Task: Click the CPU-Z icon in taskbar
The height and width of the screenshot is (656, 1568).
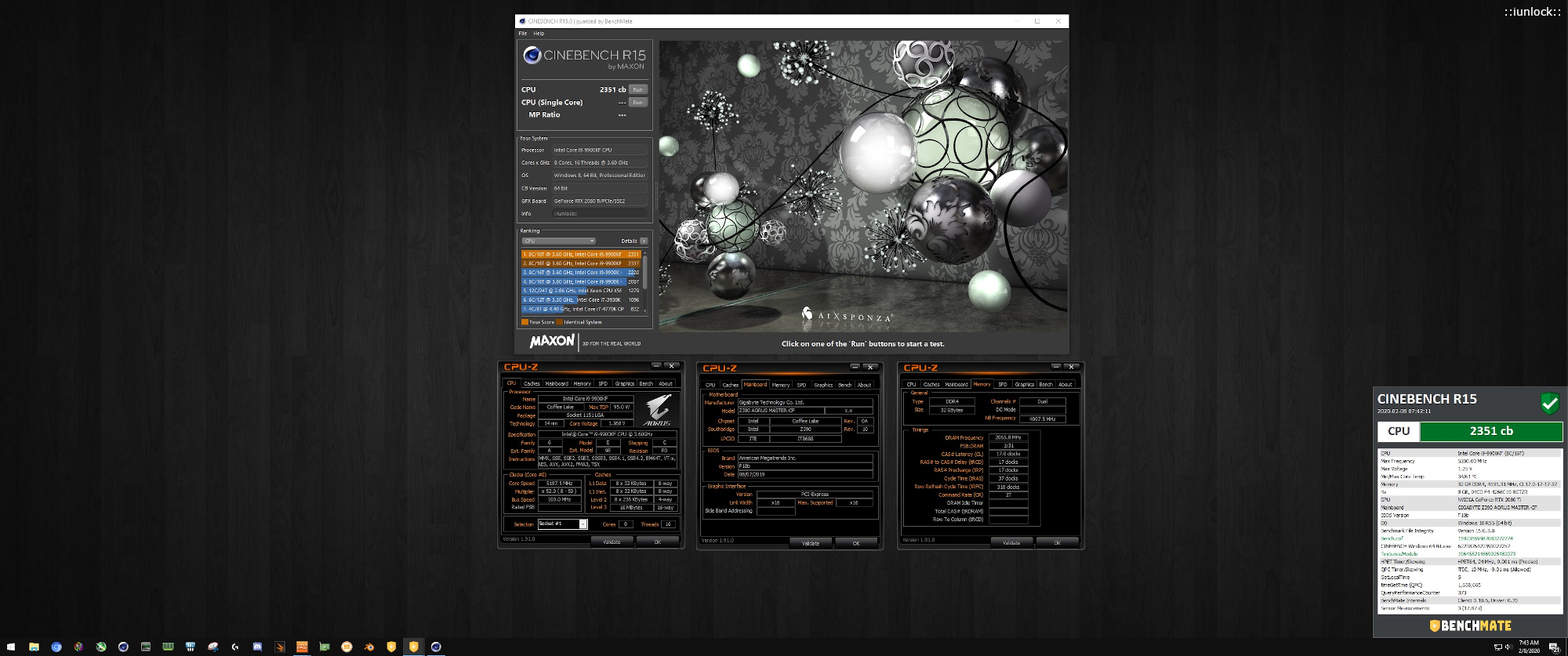Action: (x=302, y=647)
